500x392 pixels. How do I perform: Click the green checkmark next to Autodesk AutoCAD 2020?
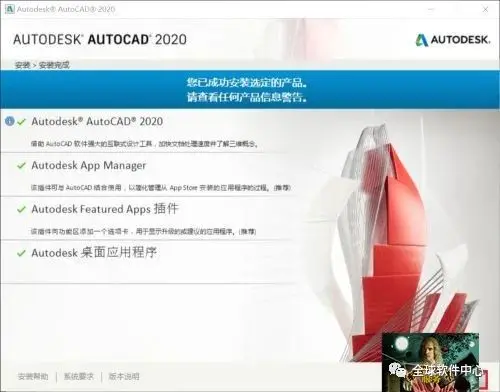click(x=21, y=122)
